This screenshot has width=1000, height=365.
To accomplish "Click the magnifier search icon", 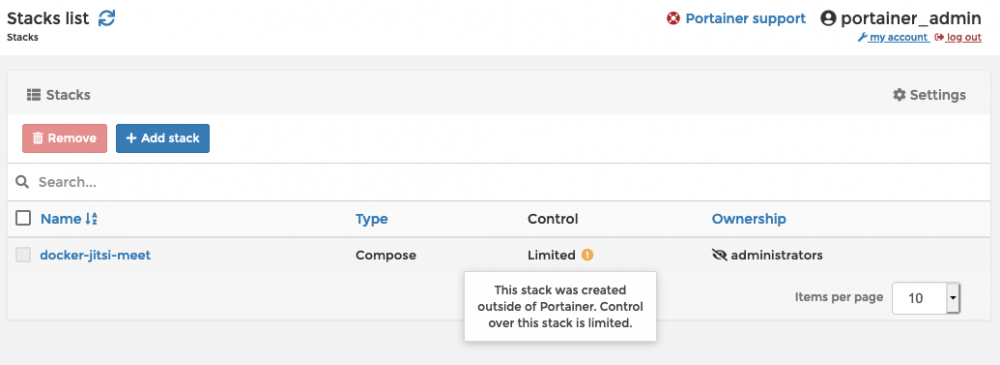I will pos(22,182).
